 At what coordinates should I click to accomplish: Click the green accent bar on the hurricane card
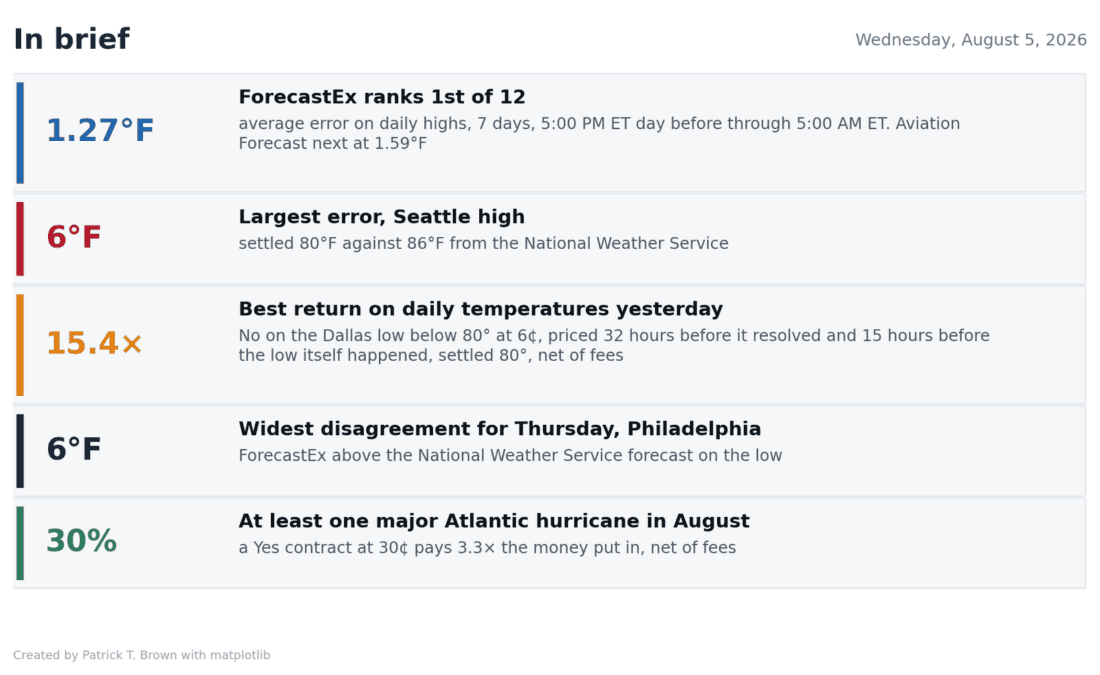pos(20,542)
